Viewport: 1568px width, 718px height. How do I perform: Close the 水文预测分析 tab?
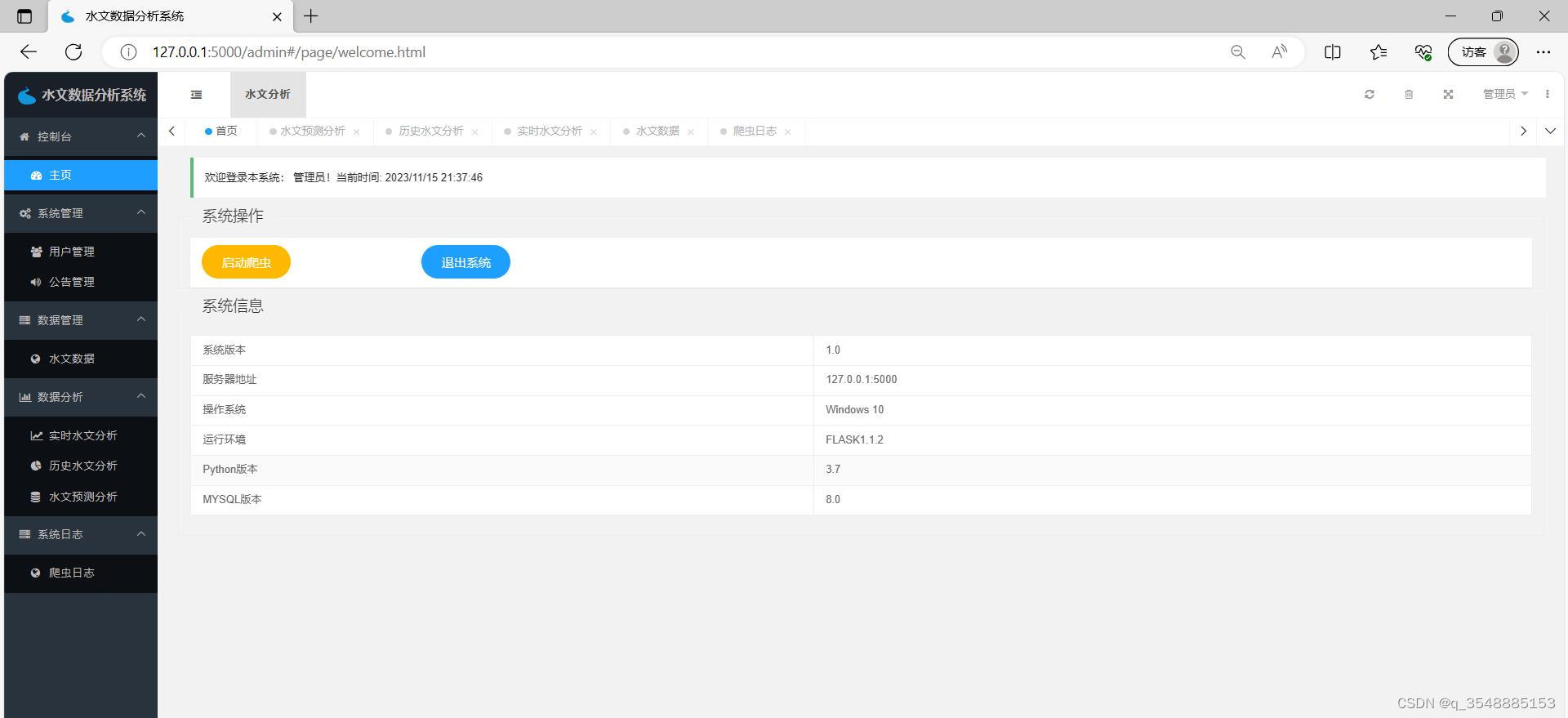(x=356, y=132)
